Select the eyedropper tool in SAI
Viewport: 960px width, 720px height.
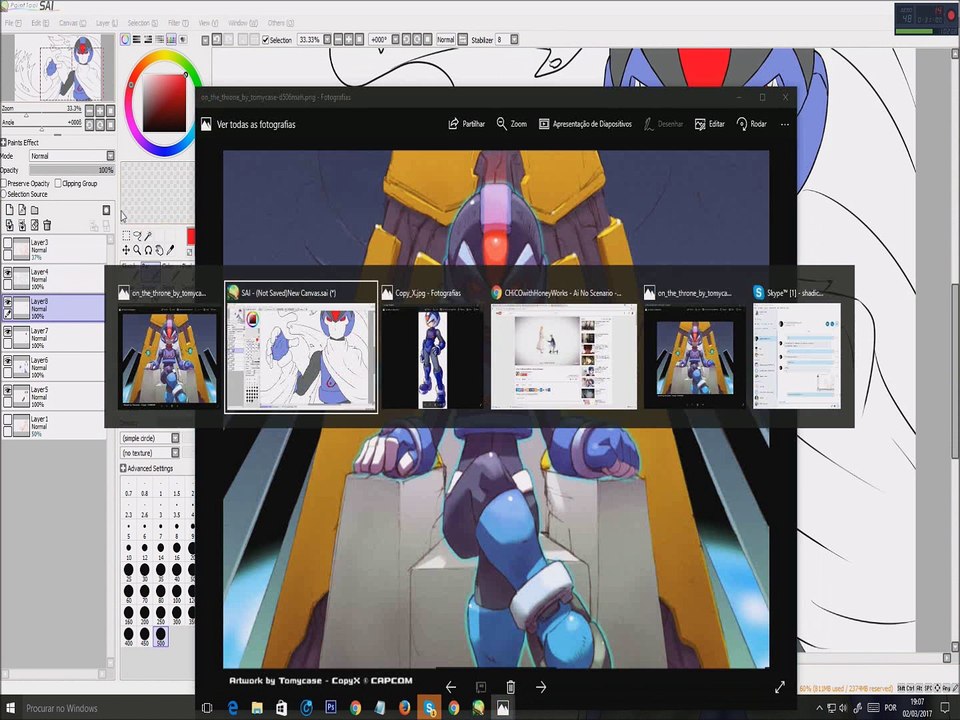[x=170, y=250]
